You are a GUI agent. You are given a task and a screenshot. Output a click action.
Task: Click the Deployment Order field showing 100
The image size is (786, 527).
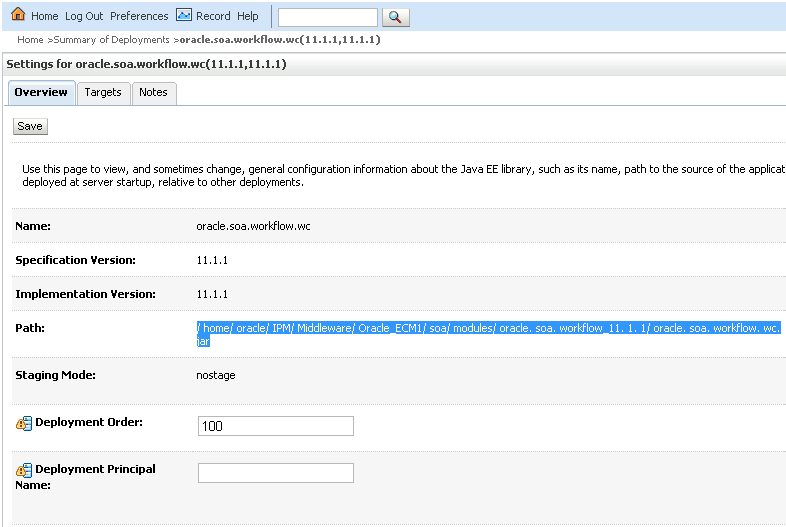point(276,426)
